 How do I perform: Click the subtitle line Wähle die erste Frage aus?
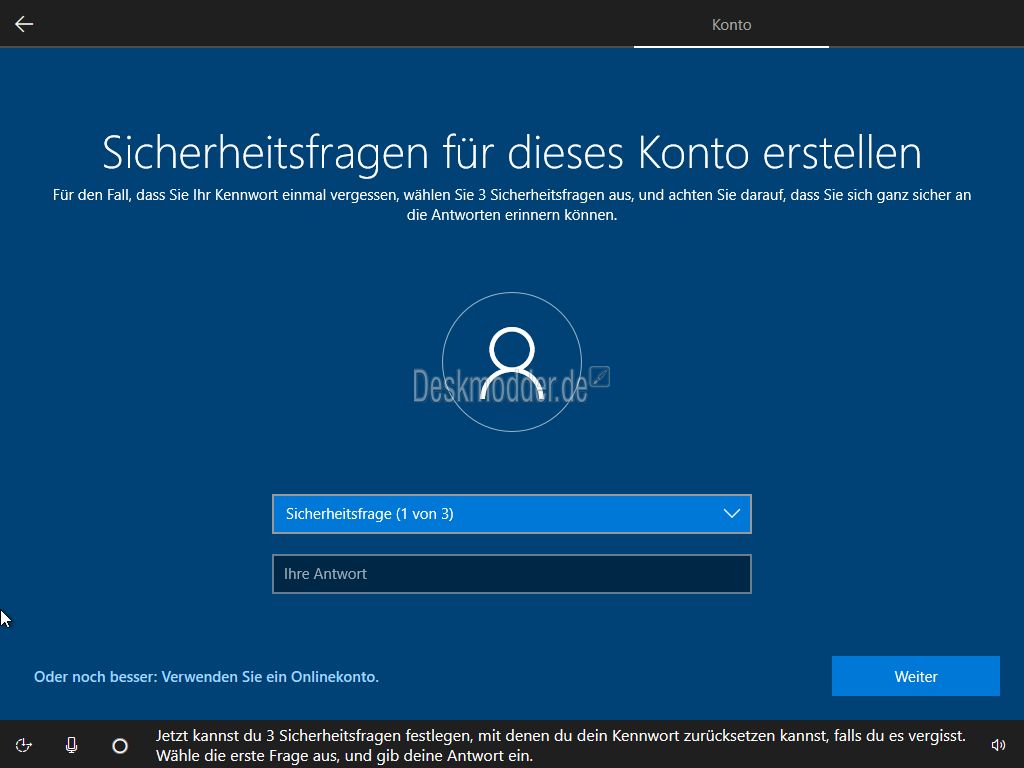(x=344, y=756)
